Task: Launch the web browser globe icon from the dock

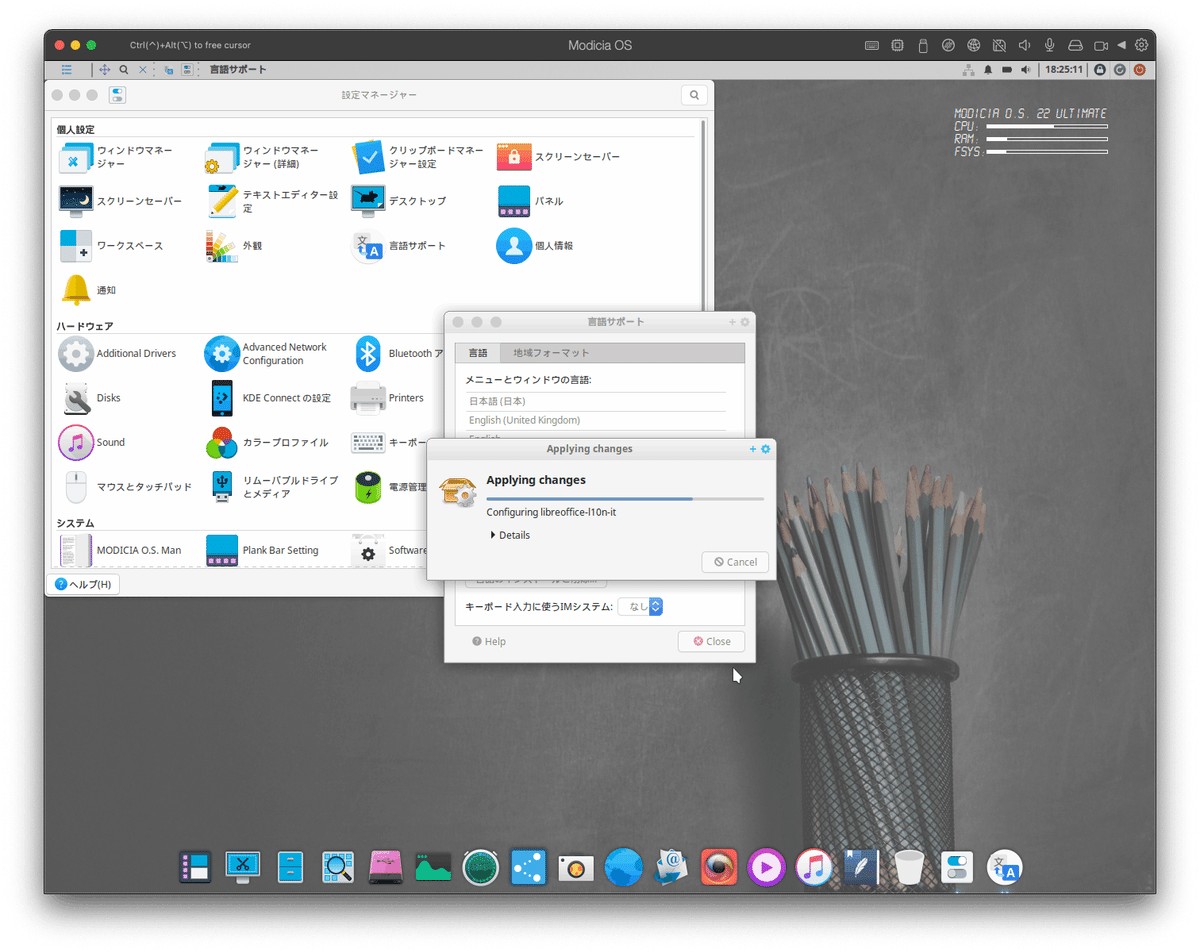Action: pos(623,867)
